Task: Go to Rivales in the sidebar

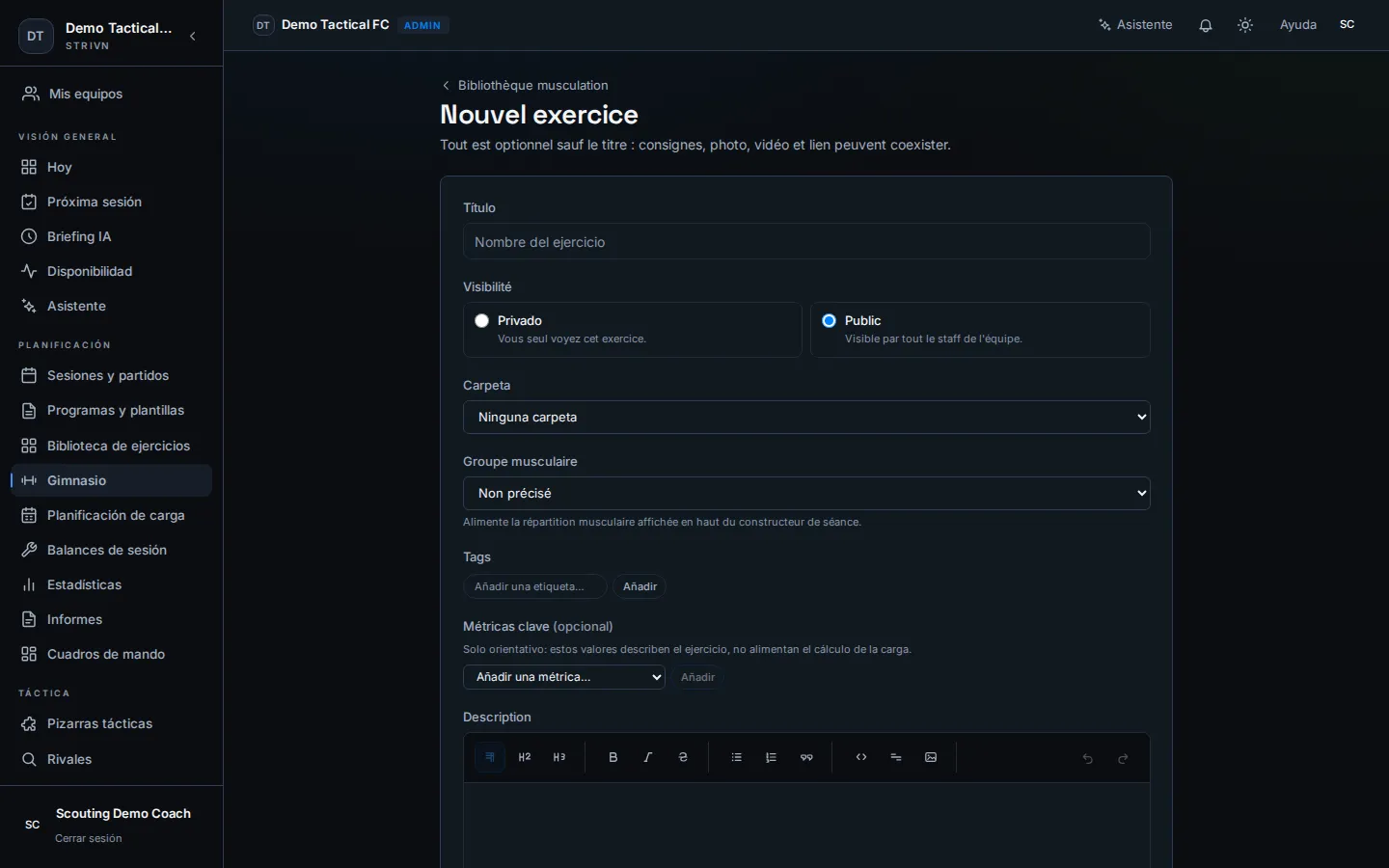Action: click(x=111, y=759)
